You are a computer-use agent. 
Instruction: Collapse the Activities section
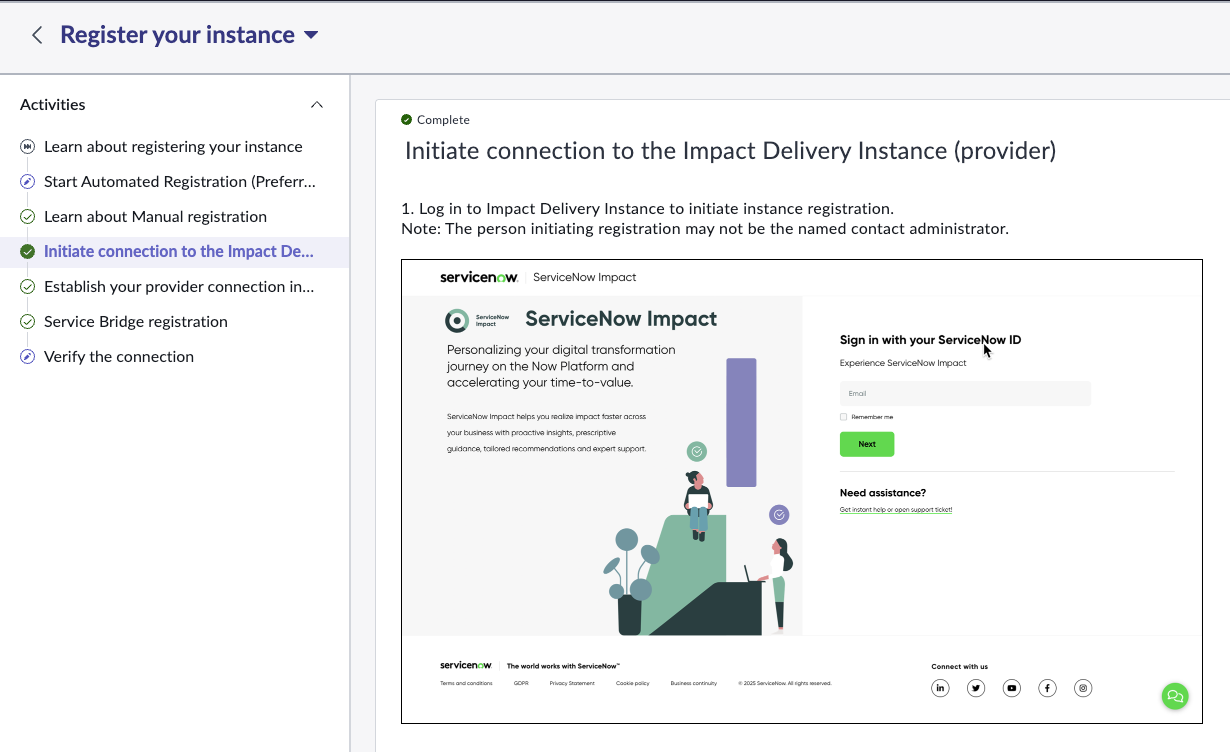(x=317, y=105)
